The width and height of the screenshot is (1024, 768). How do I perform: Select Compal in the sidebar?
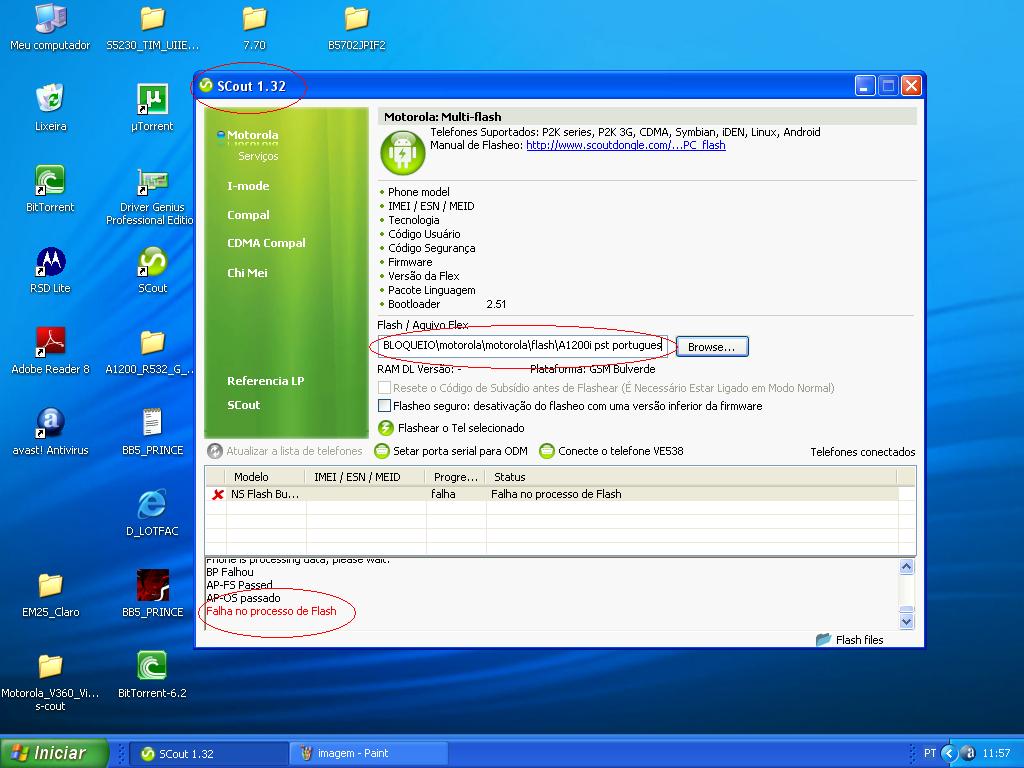[248, 215]
